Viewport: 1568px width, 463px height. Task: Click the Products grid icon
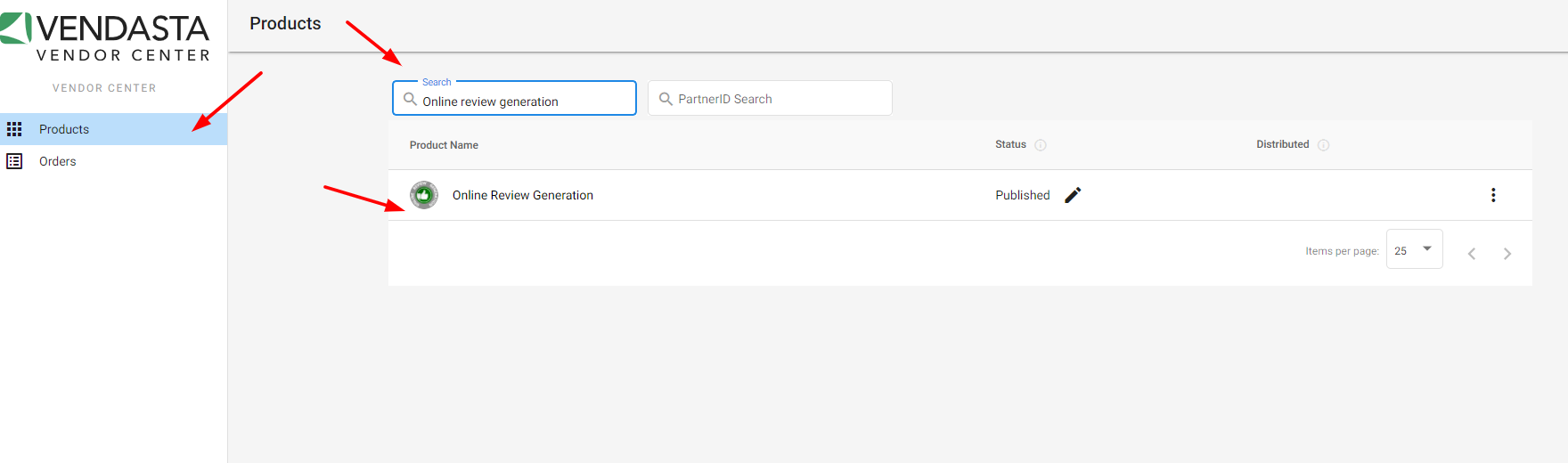coord(14,129)
